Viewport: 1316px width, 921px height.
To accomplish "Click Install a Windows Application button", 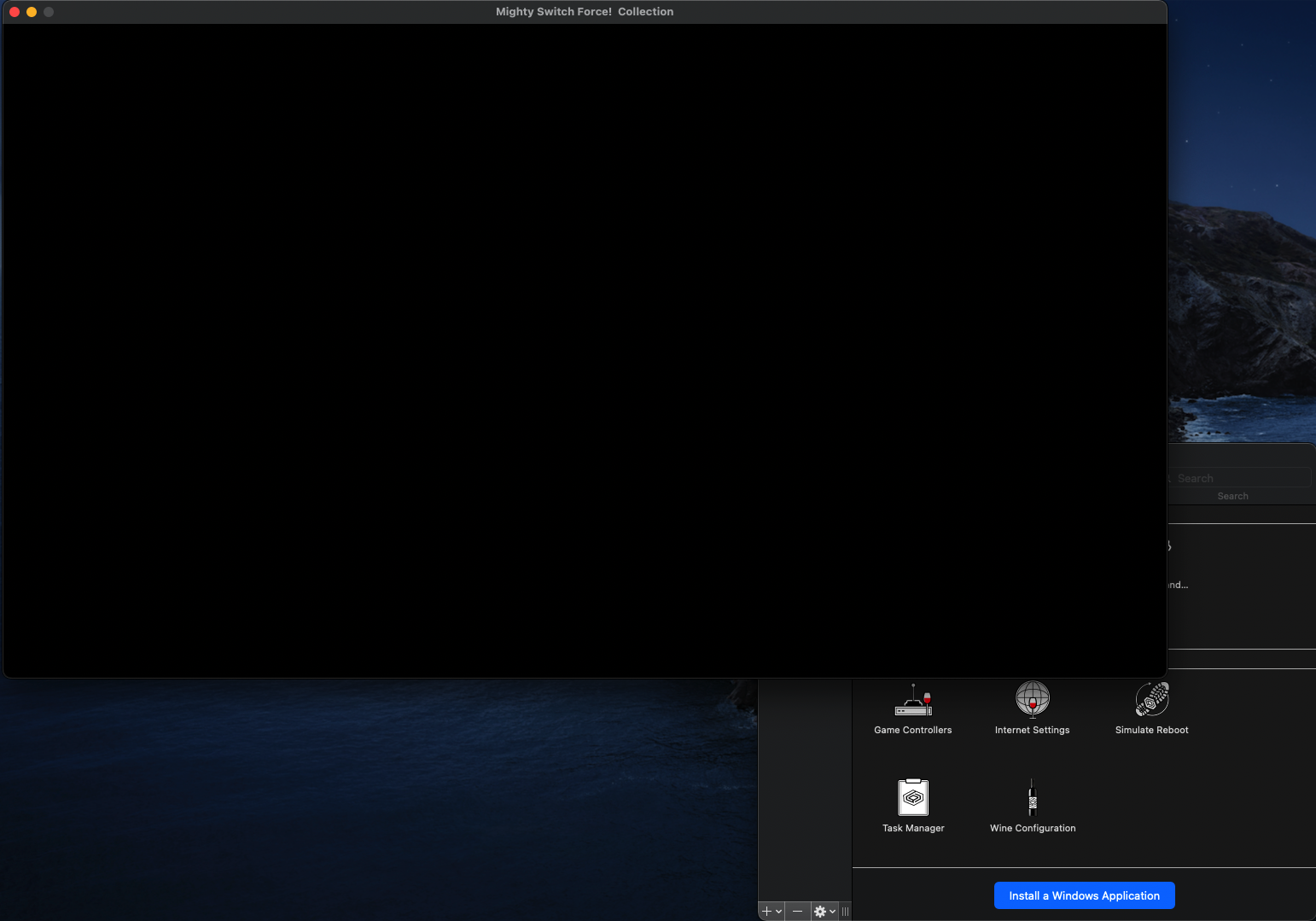I will pos(1084,895).
